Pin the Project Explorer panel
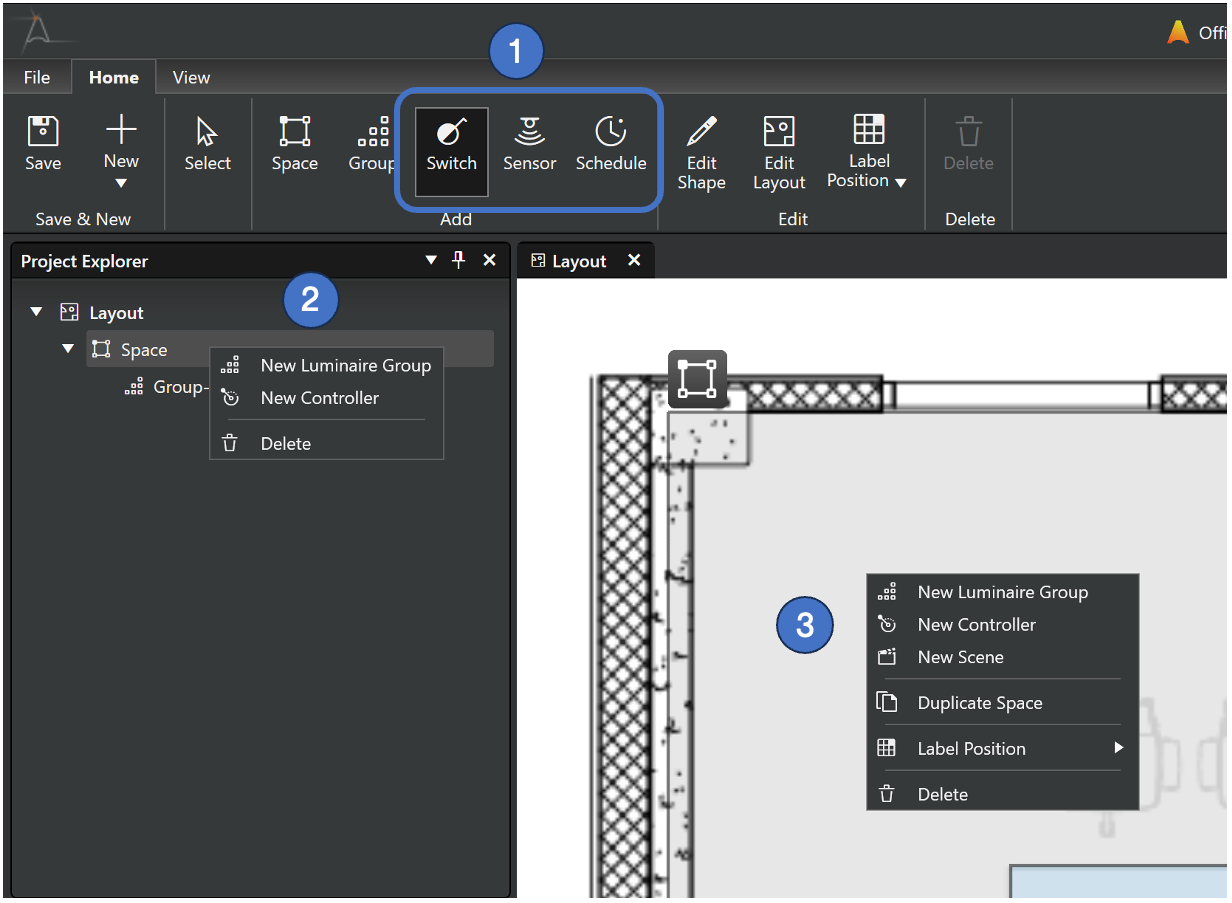Viewport: 1232px width, 903px height. click(x=459, y=260)
